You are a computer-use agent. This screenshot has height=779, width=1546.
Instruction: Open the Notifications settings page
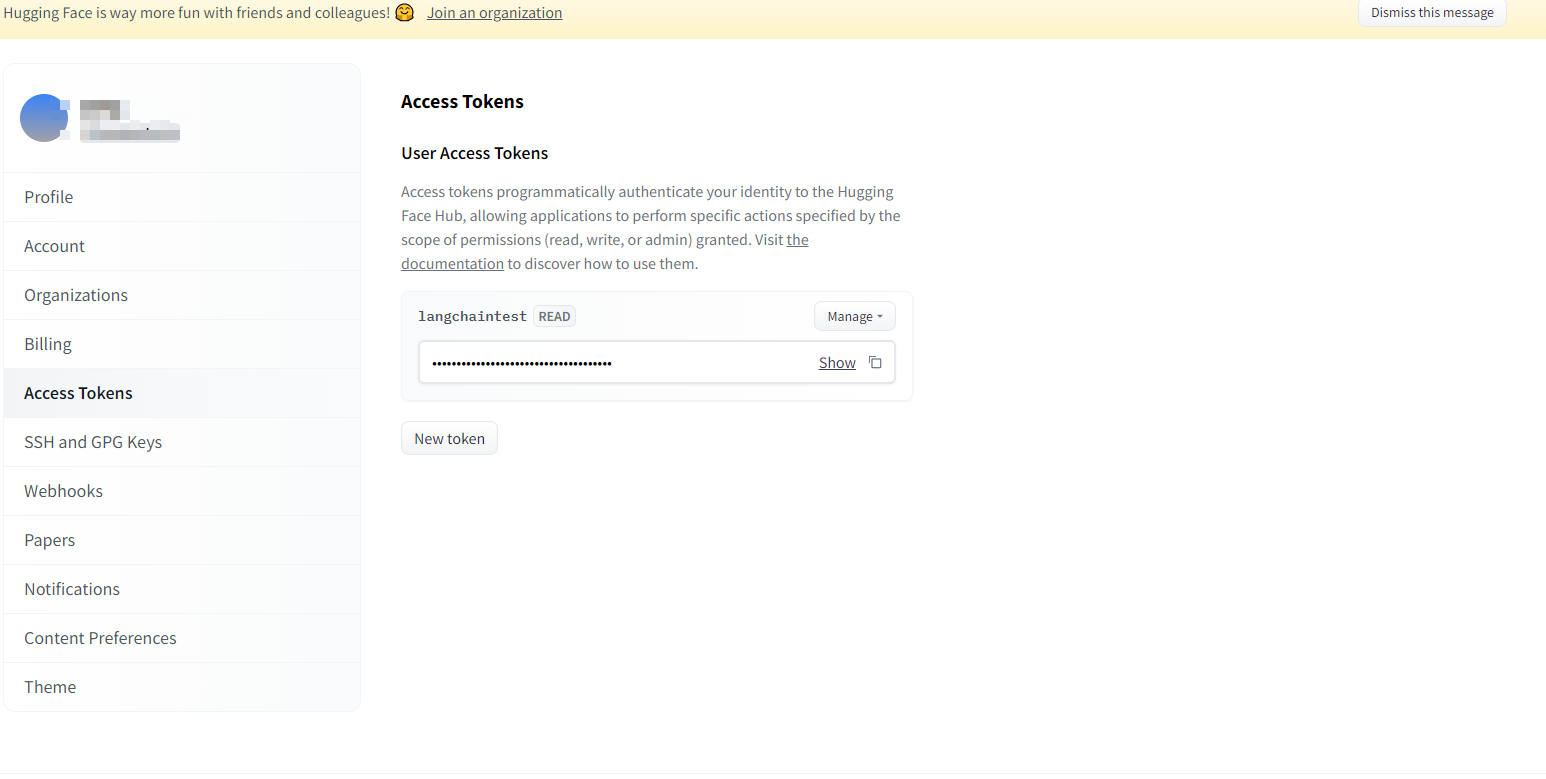pos(182,589)
